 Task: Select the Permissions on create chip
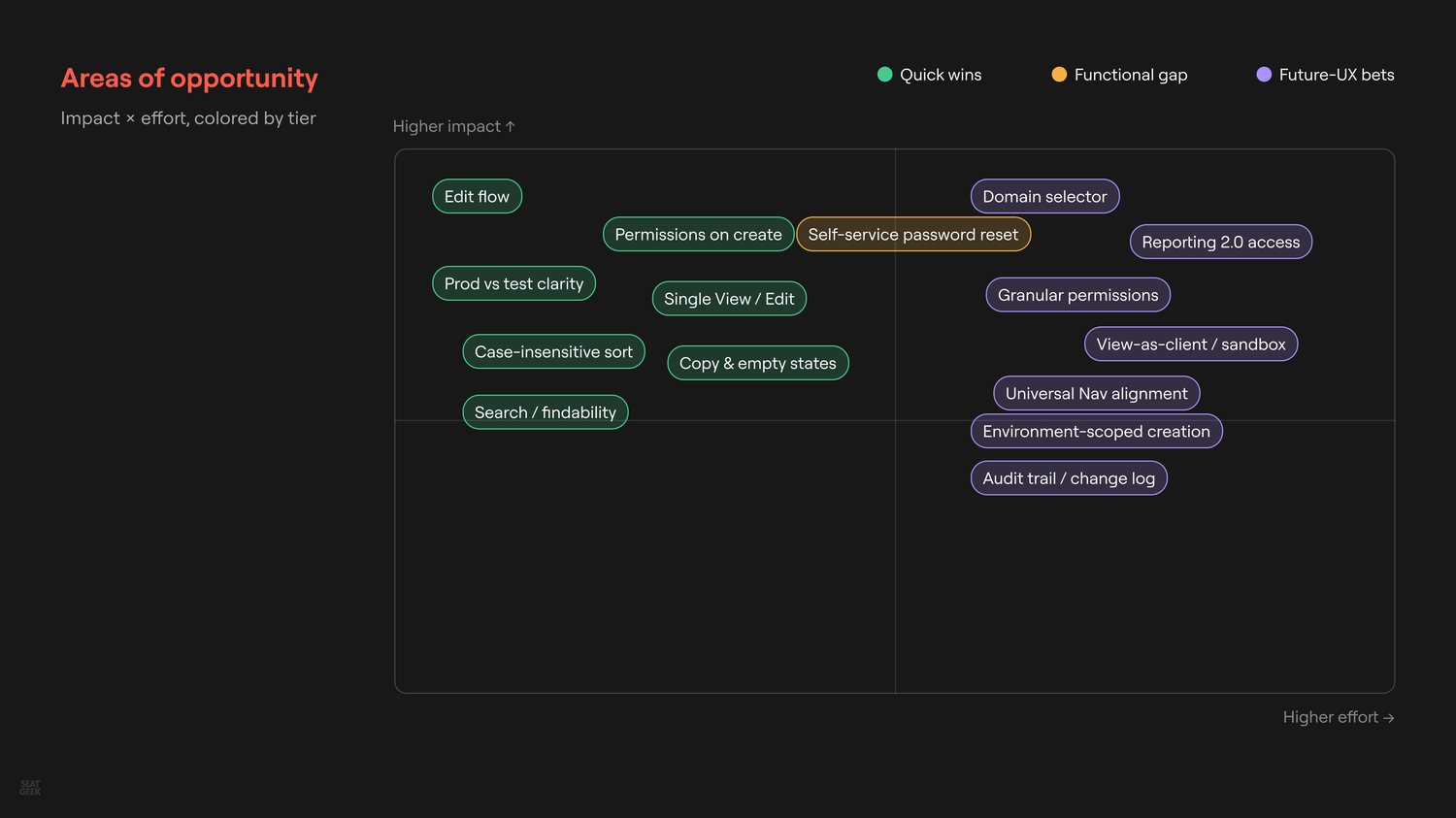[698, 235]
